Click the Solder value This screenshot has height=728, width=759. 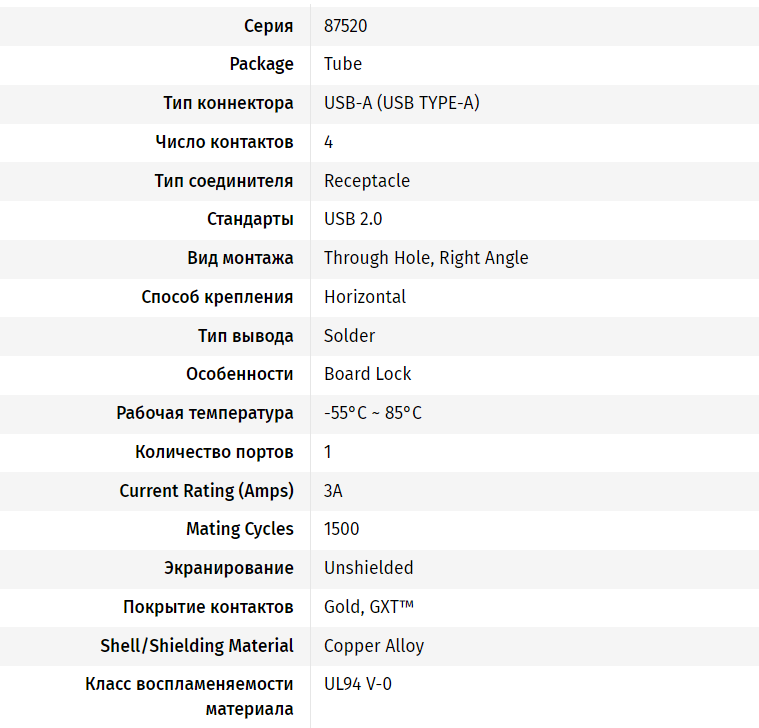click(x=349, y=336)
